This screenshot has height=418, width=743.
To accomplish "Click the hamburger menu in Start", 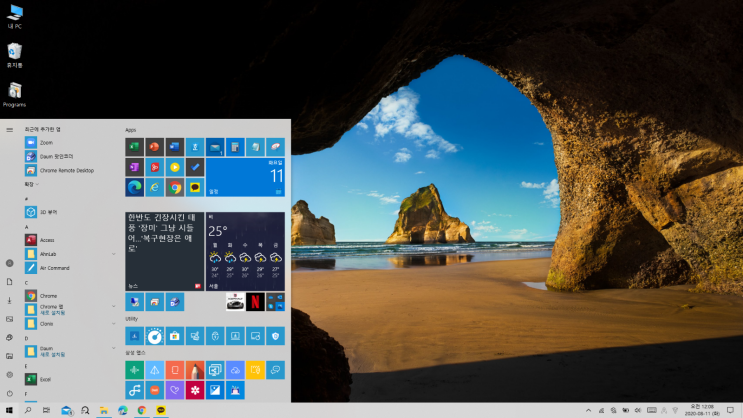I will [x=9, y=129].
